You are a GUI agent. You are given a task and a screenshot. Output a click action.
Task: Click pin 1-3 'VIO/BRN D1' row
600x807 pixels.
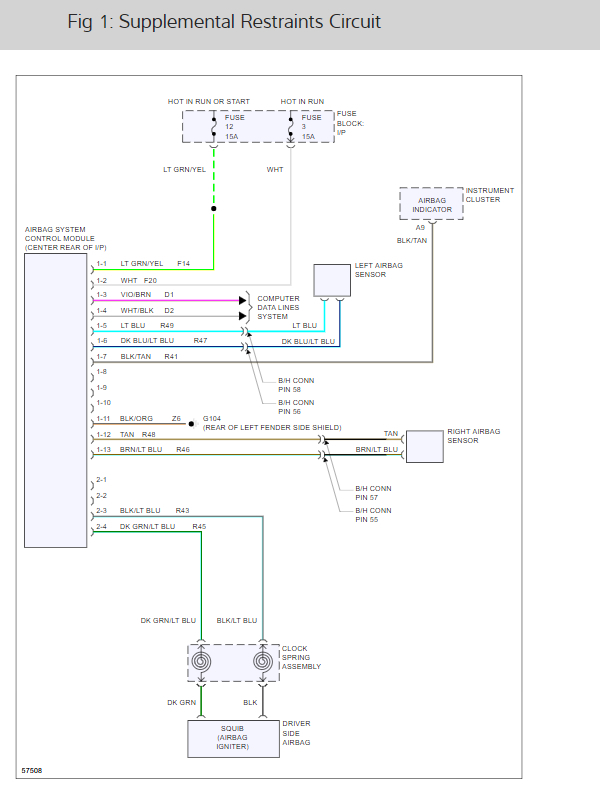[135, 294]
